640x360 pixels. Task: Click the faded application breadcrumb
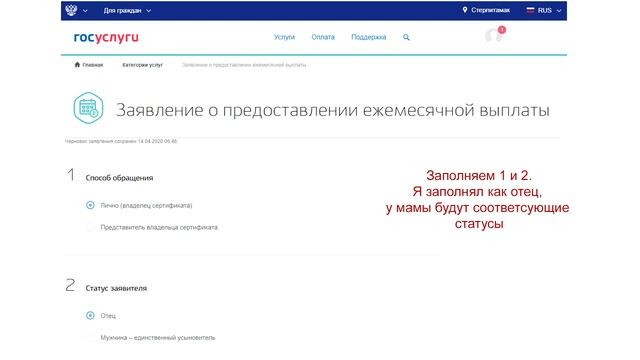tap(244, 65)
